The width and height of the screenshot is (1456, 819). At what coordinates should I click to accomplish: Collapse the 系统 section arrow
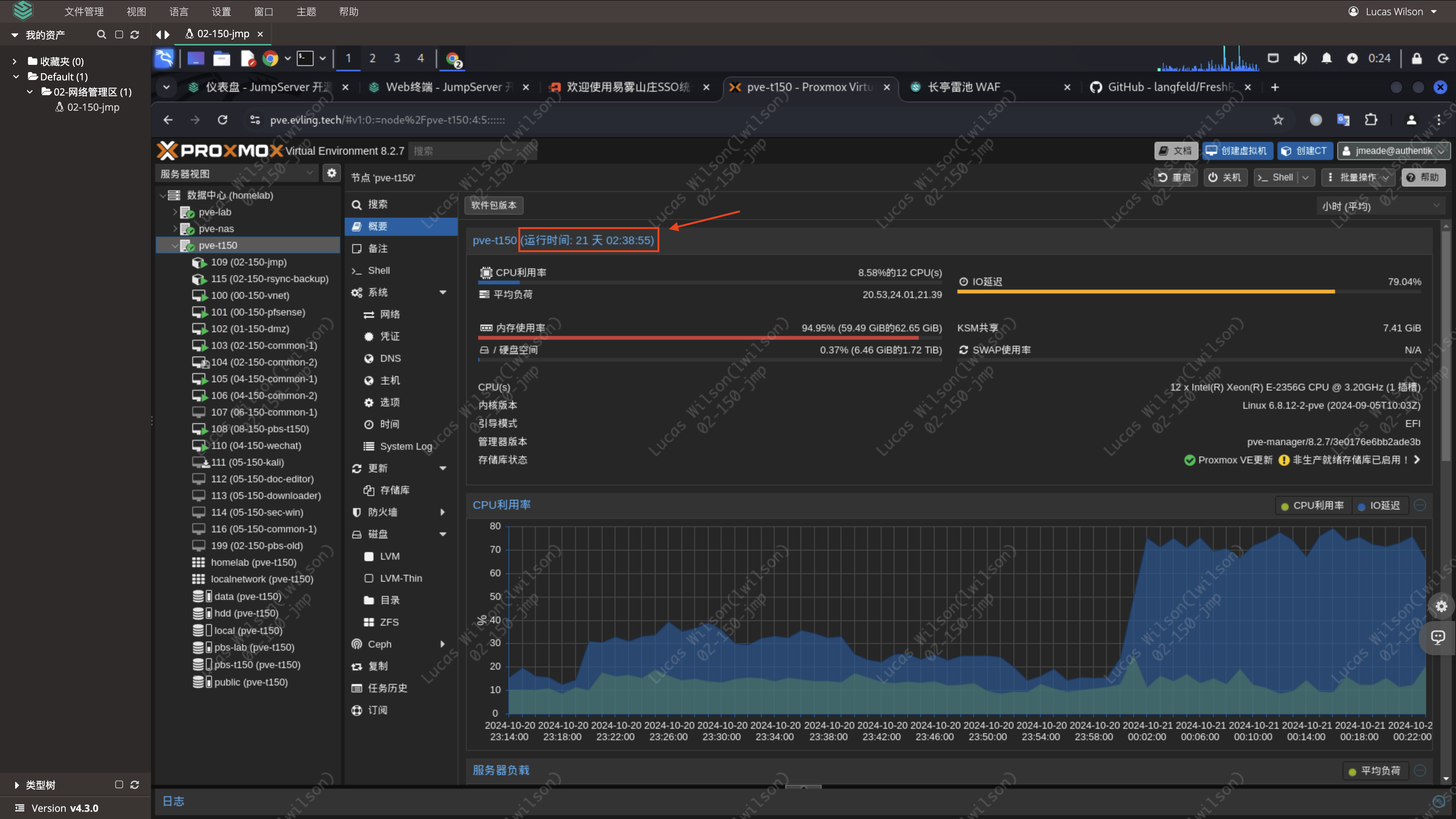[x=442, y=292]
